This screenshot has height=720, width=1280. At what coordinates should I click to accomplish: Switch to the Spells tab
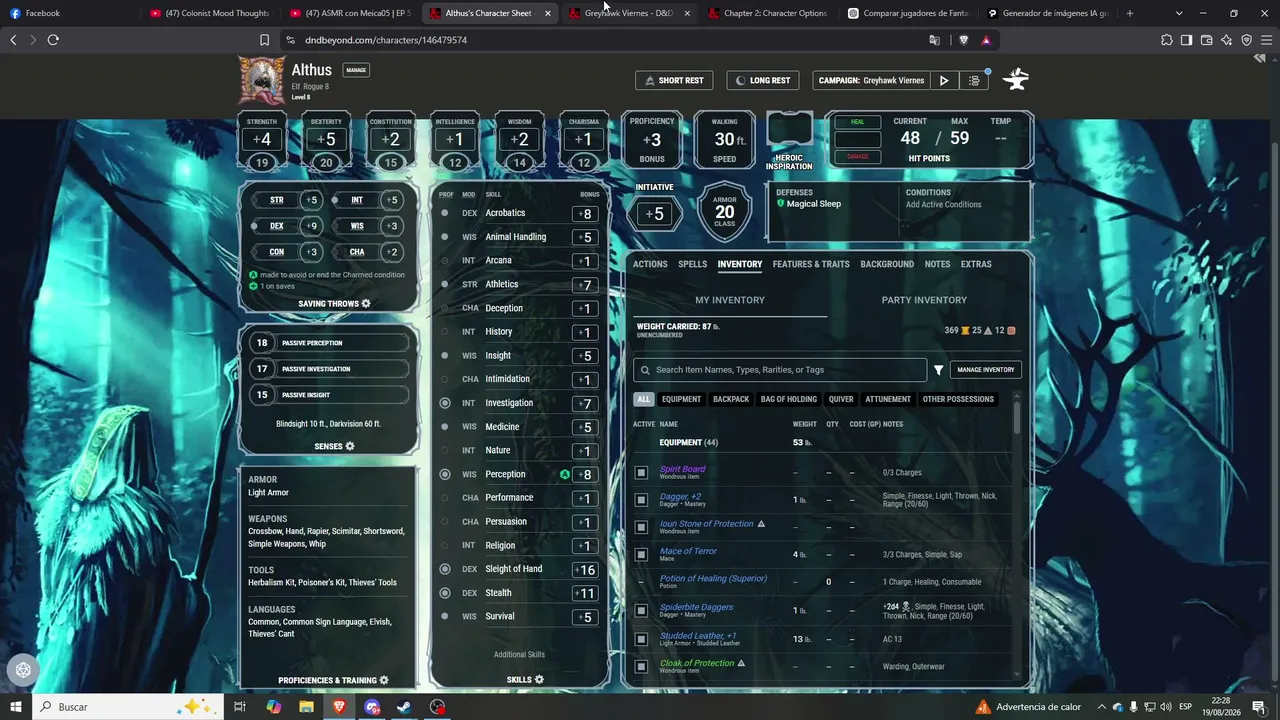(x=692, y=264)
